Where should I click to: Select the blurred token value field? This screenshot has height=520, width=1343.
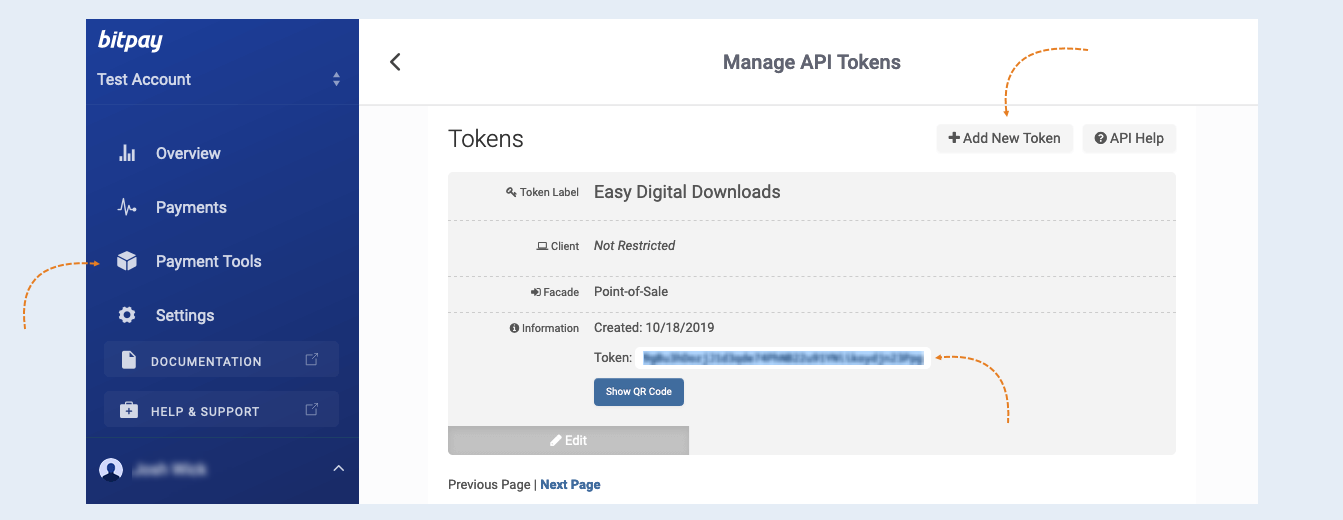pyautogui.click(x=783, y=357)
